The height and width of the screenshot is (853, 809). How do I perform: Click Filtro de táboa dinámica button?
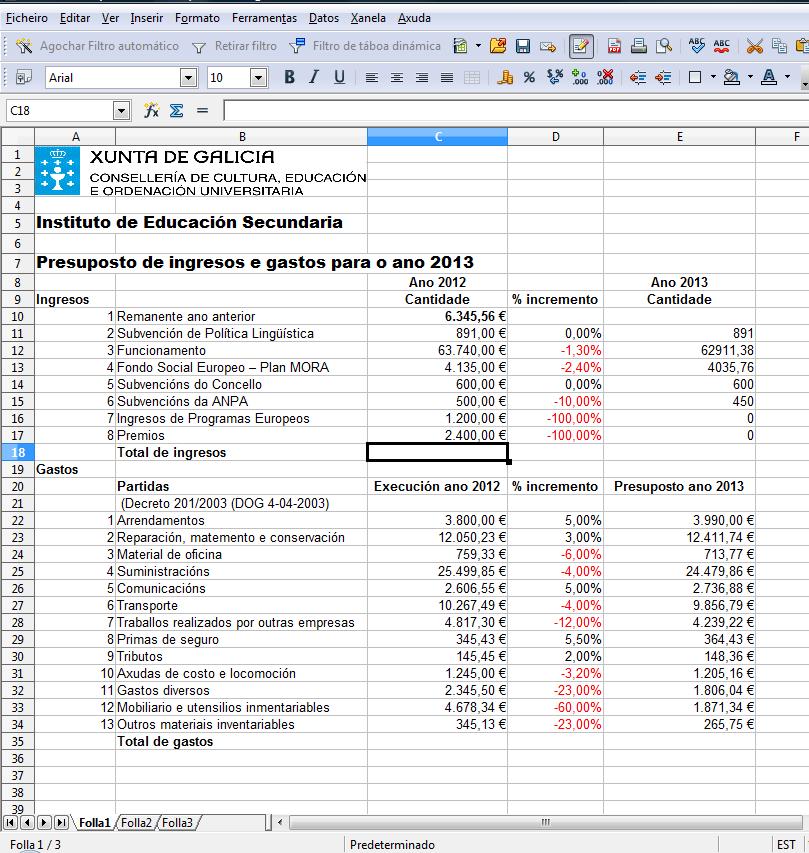[x=365, y=46]
